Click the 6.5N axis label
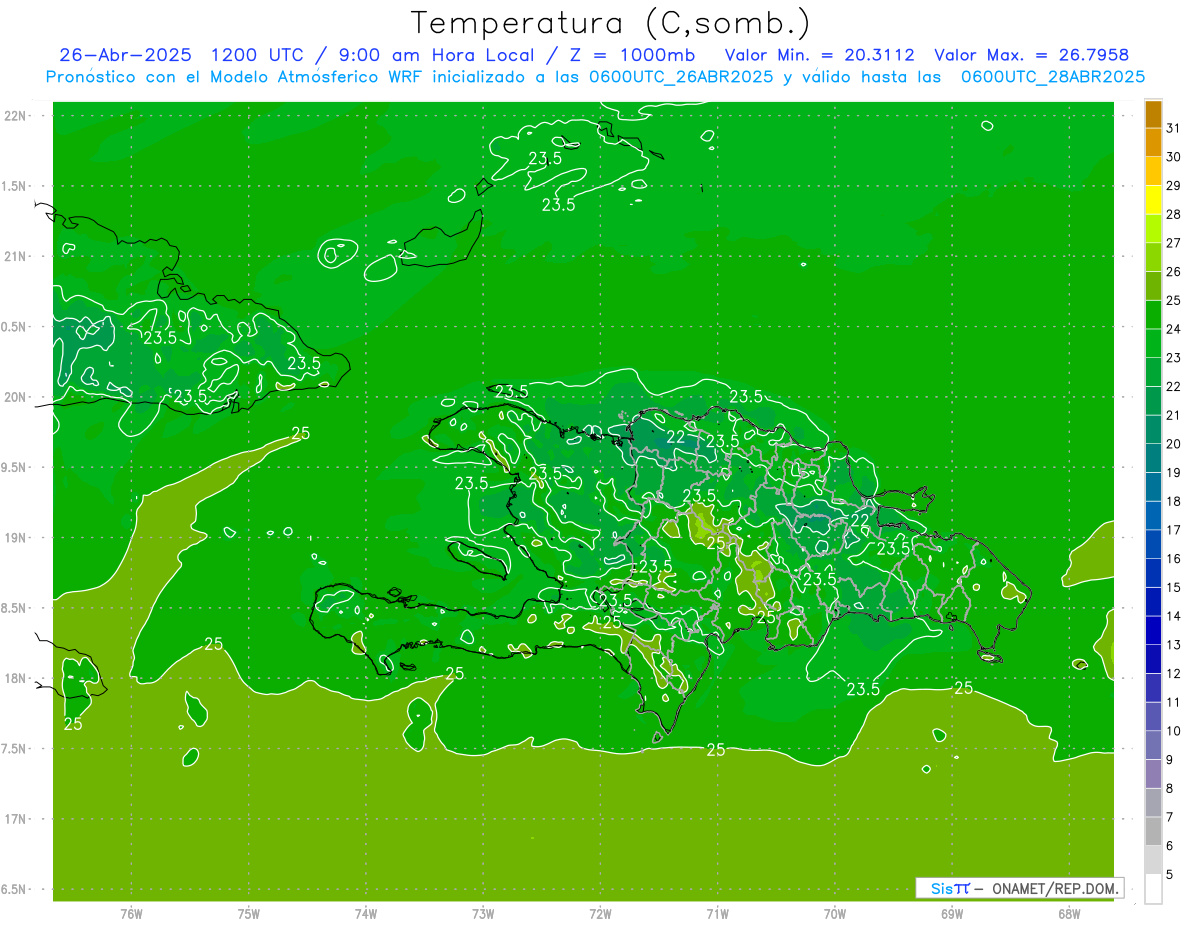Image resolution: width=1200 pixels, height=927 pixels. click(x=14, y=889)
